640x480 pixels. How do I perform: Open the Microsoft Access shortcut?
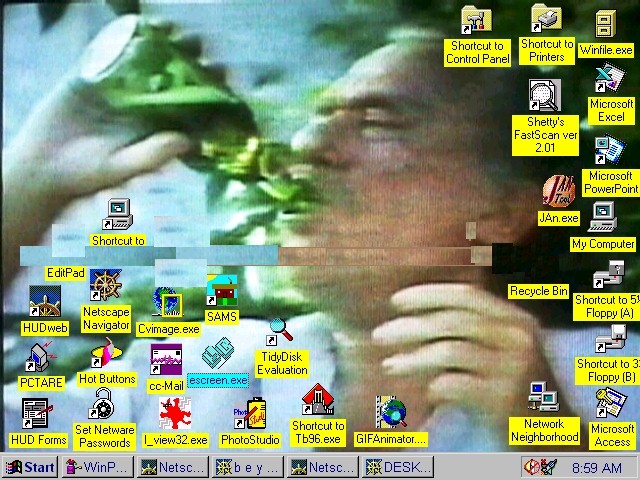610,404
